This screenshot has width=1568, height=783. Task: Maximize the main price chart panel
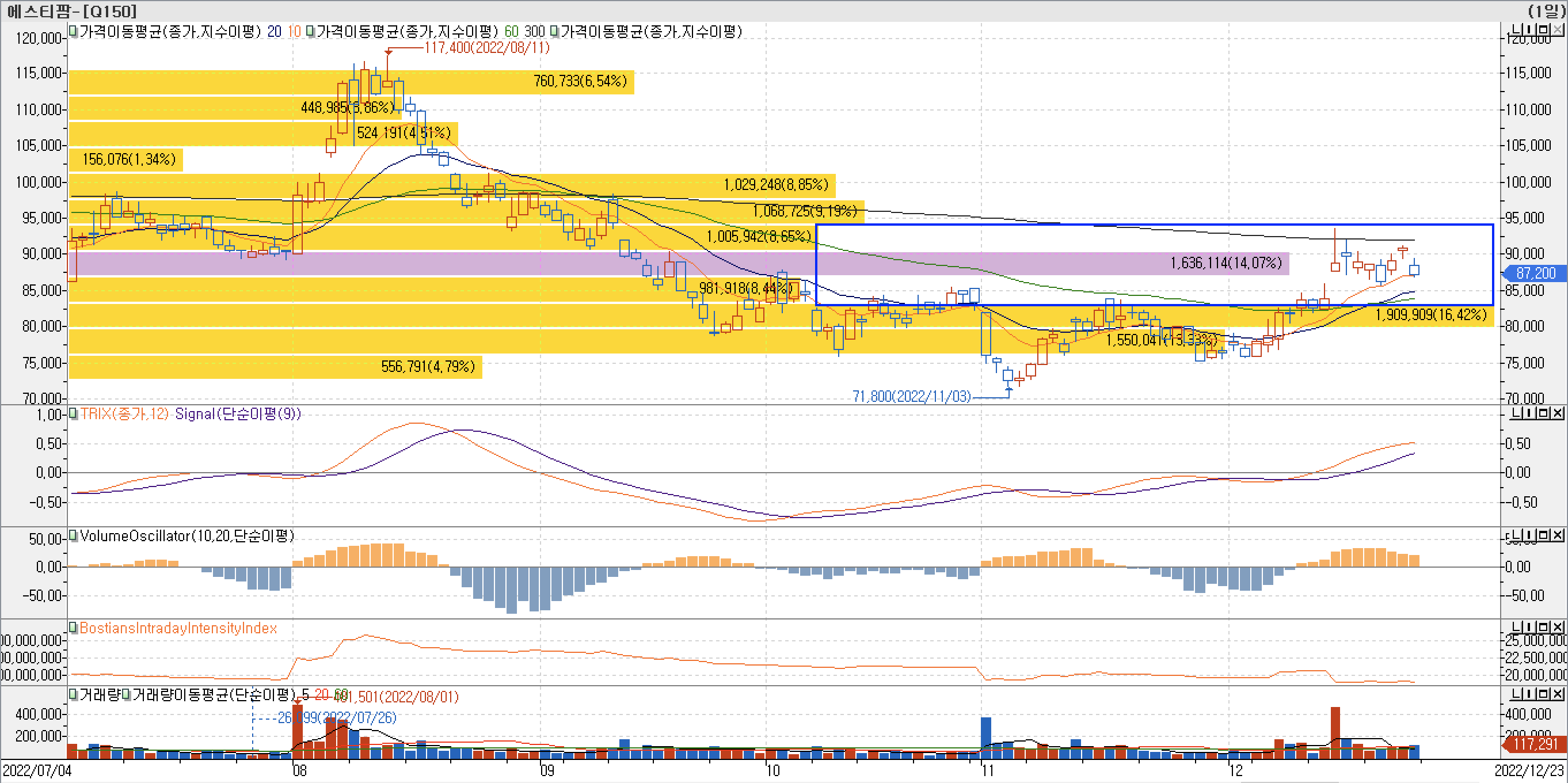[1544, 29]
